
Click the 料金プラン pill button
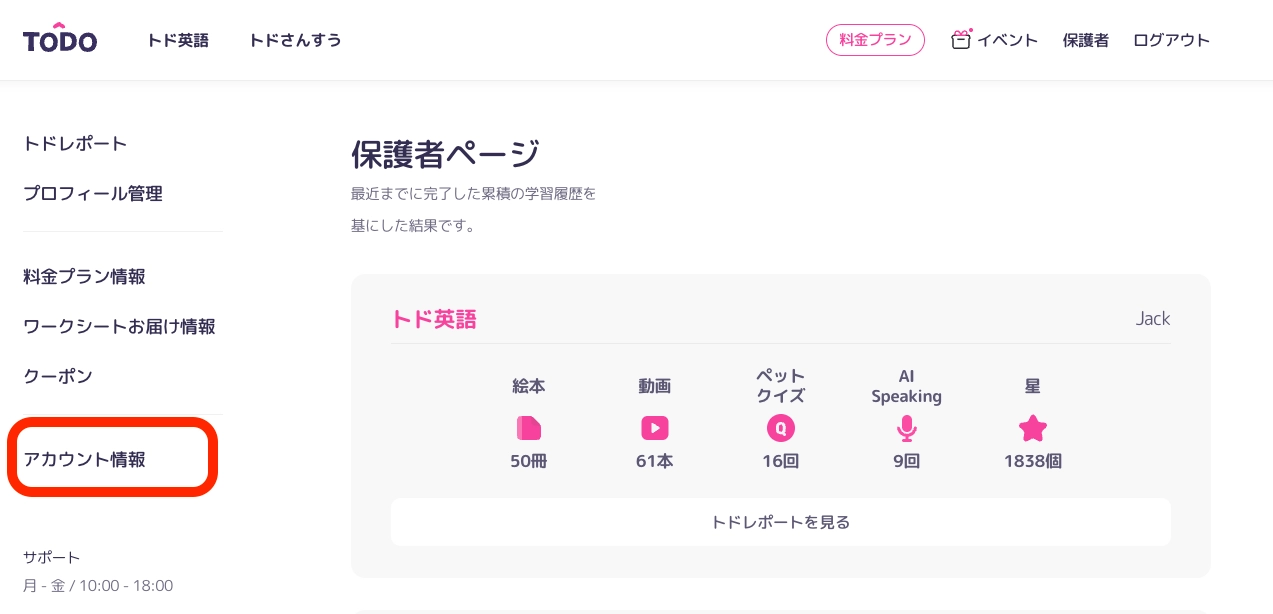(875, 40)
